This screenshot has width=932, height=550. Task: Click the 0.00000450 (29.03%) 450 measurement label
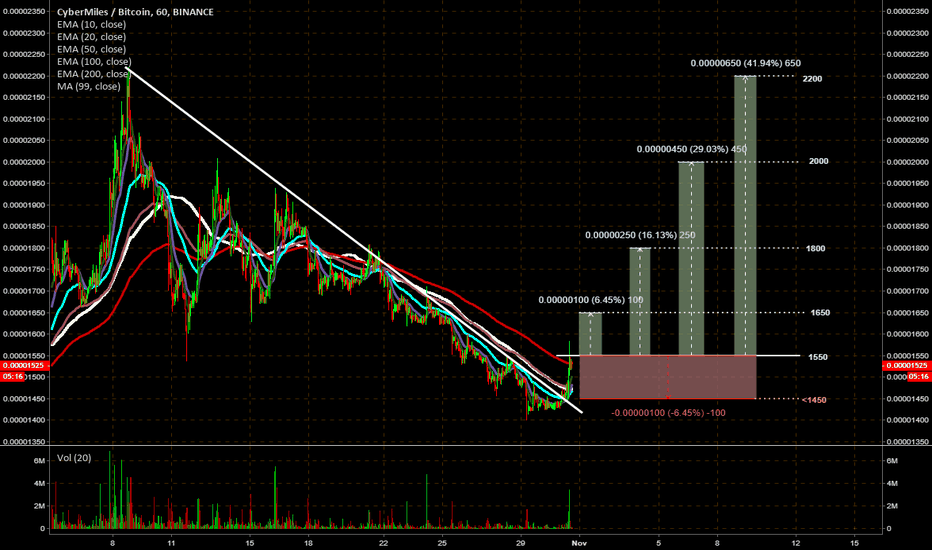692,149
